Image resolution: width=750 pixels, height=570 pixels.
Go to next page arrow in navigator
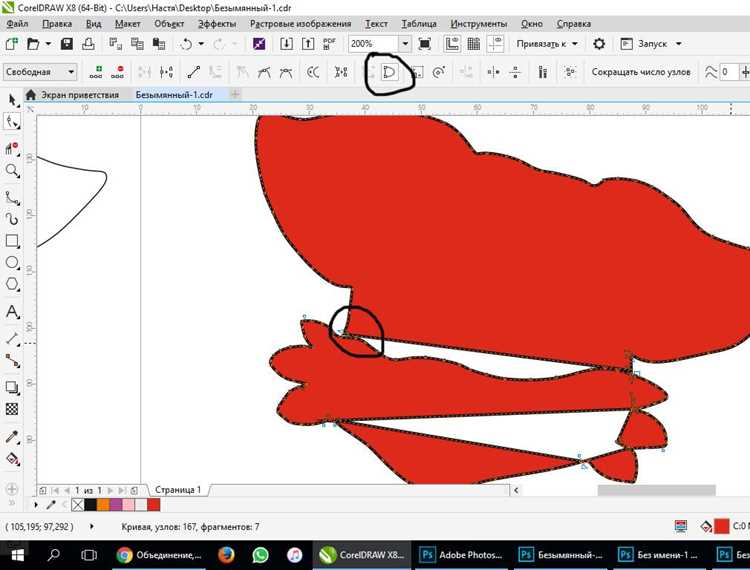point(110,491)
